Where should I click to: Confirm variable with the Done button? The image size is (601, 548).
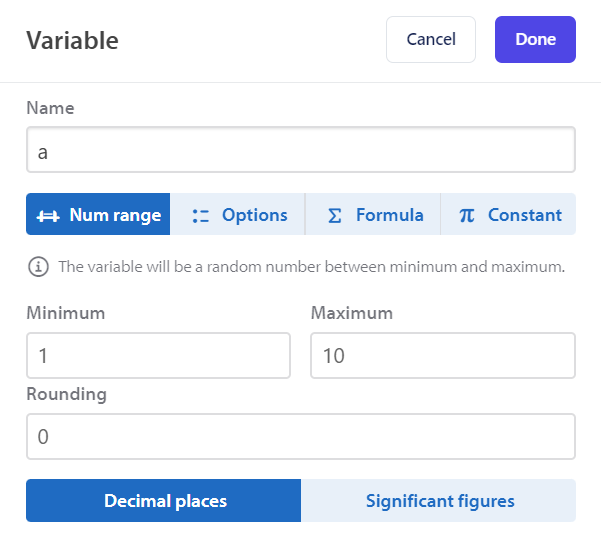point(535,39)
